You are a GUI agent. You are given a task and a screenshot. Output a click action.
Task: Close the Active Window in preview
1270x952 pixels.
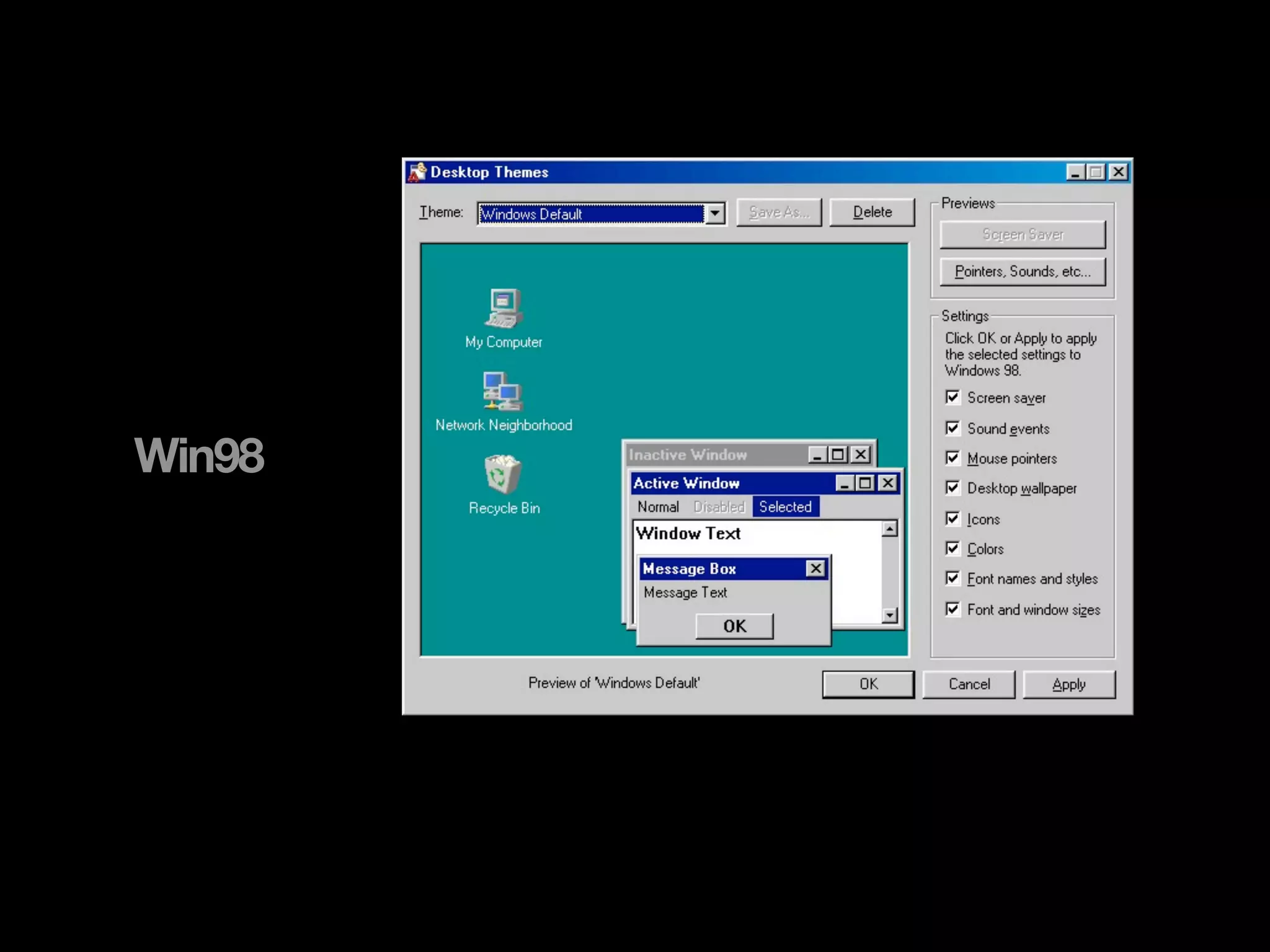[888, 483]
